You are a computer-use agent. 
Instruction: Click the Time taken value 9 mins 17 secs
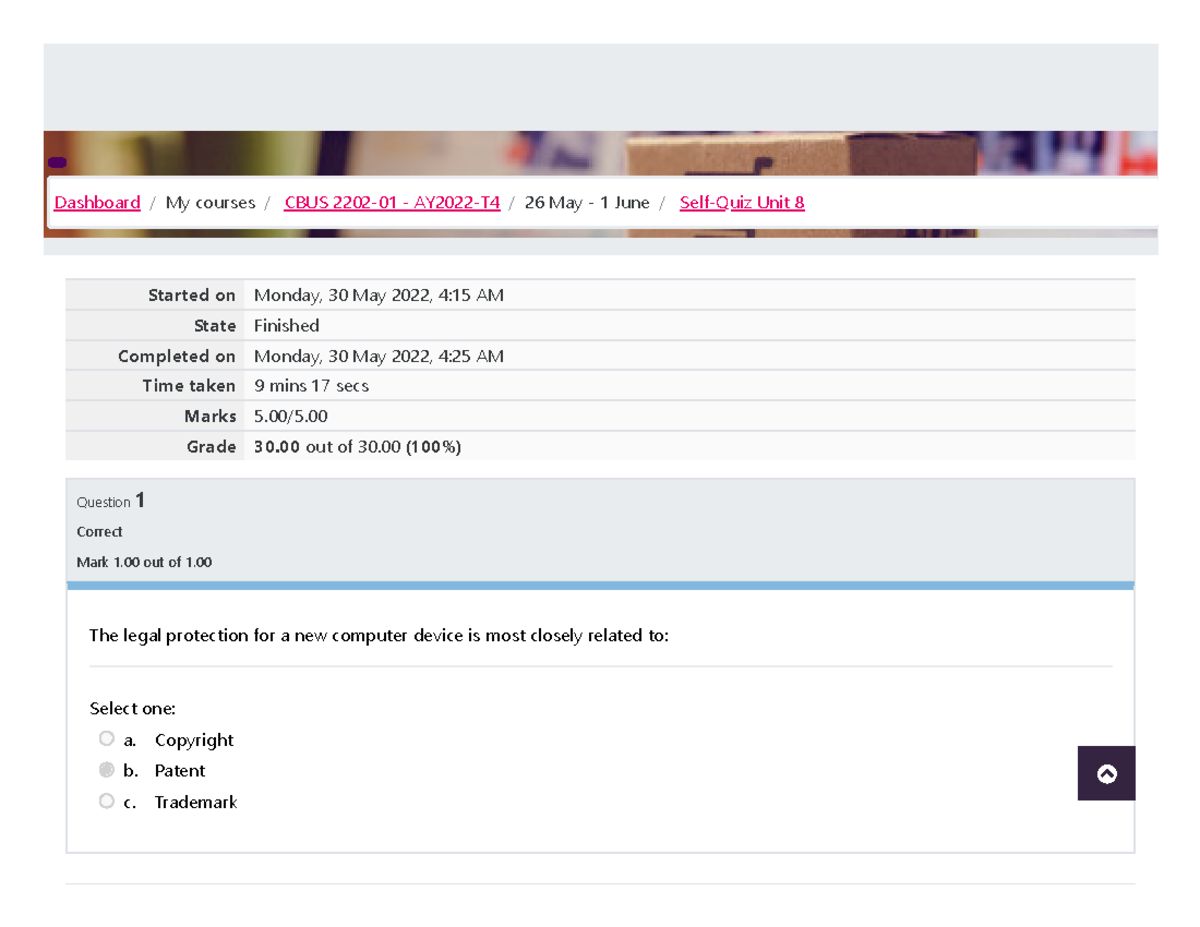[x=310, y=385]
